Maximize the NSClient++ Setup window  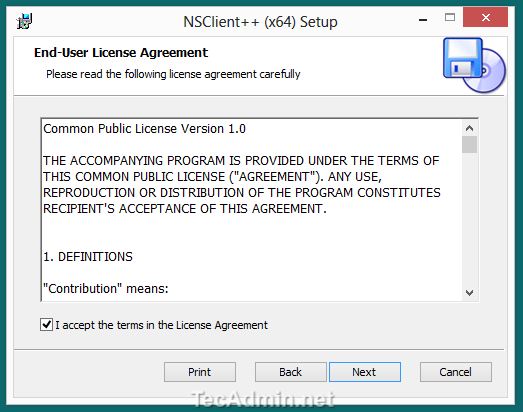[x=450, y=17]
